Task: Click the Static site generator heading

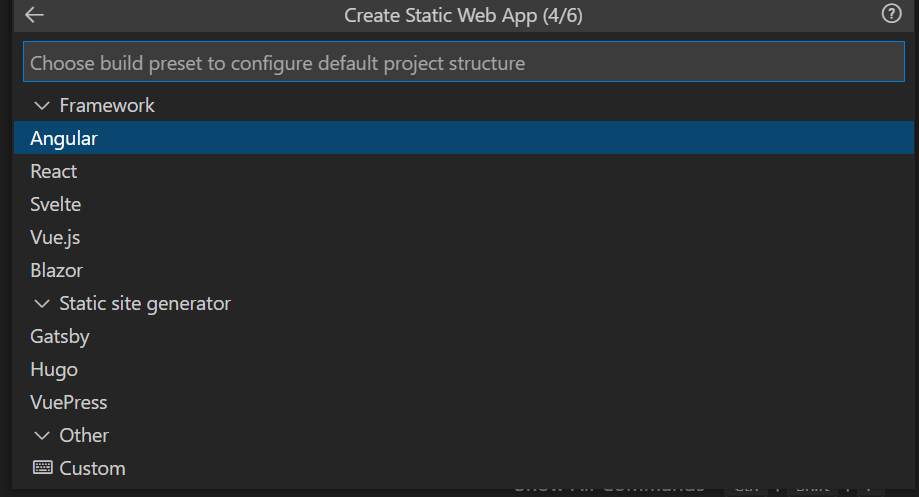Action: (145, 303)
